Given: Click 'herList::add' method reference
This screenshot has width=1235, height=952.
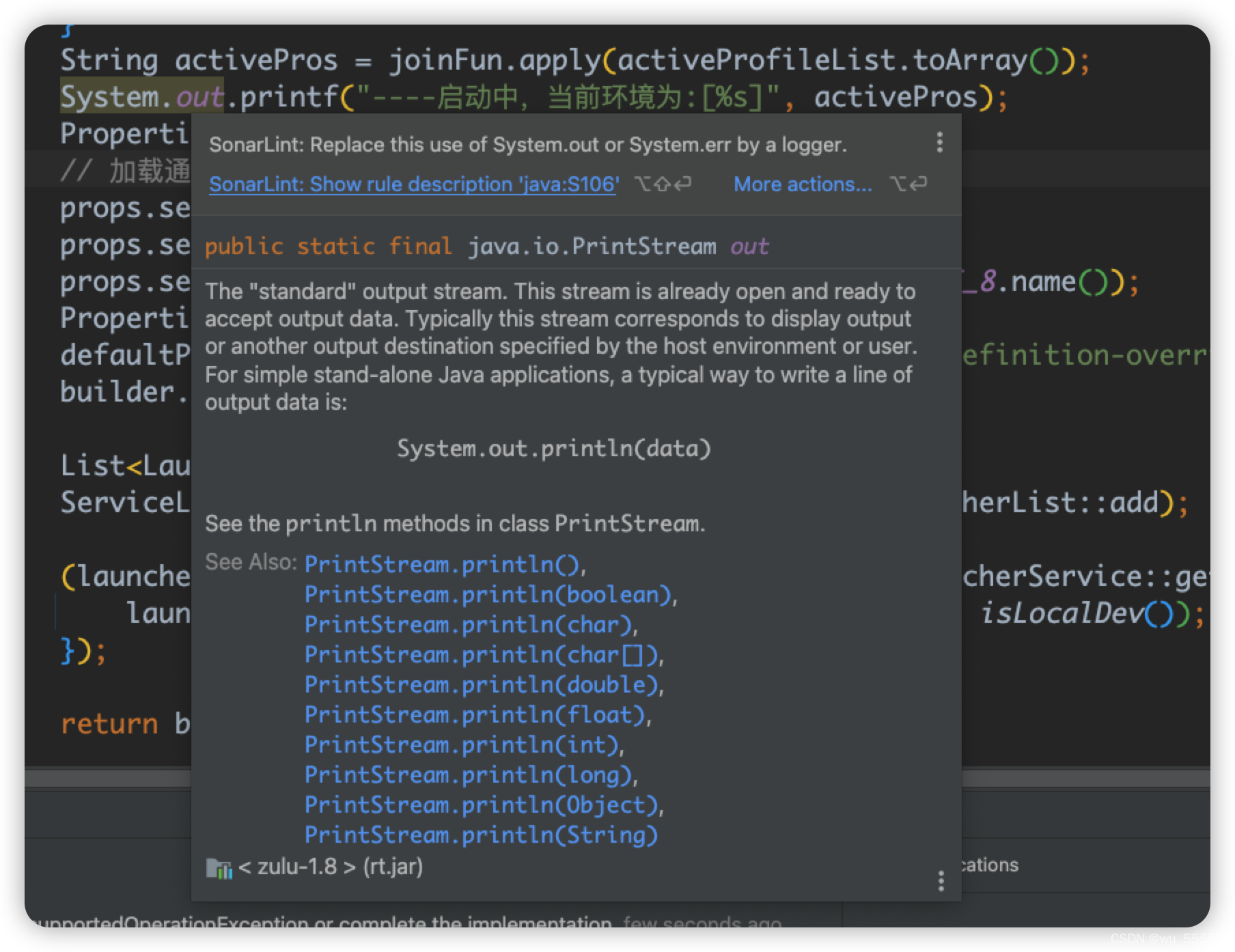Looking at the screenshot, I should pos(1060,503).
